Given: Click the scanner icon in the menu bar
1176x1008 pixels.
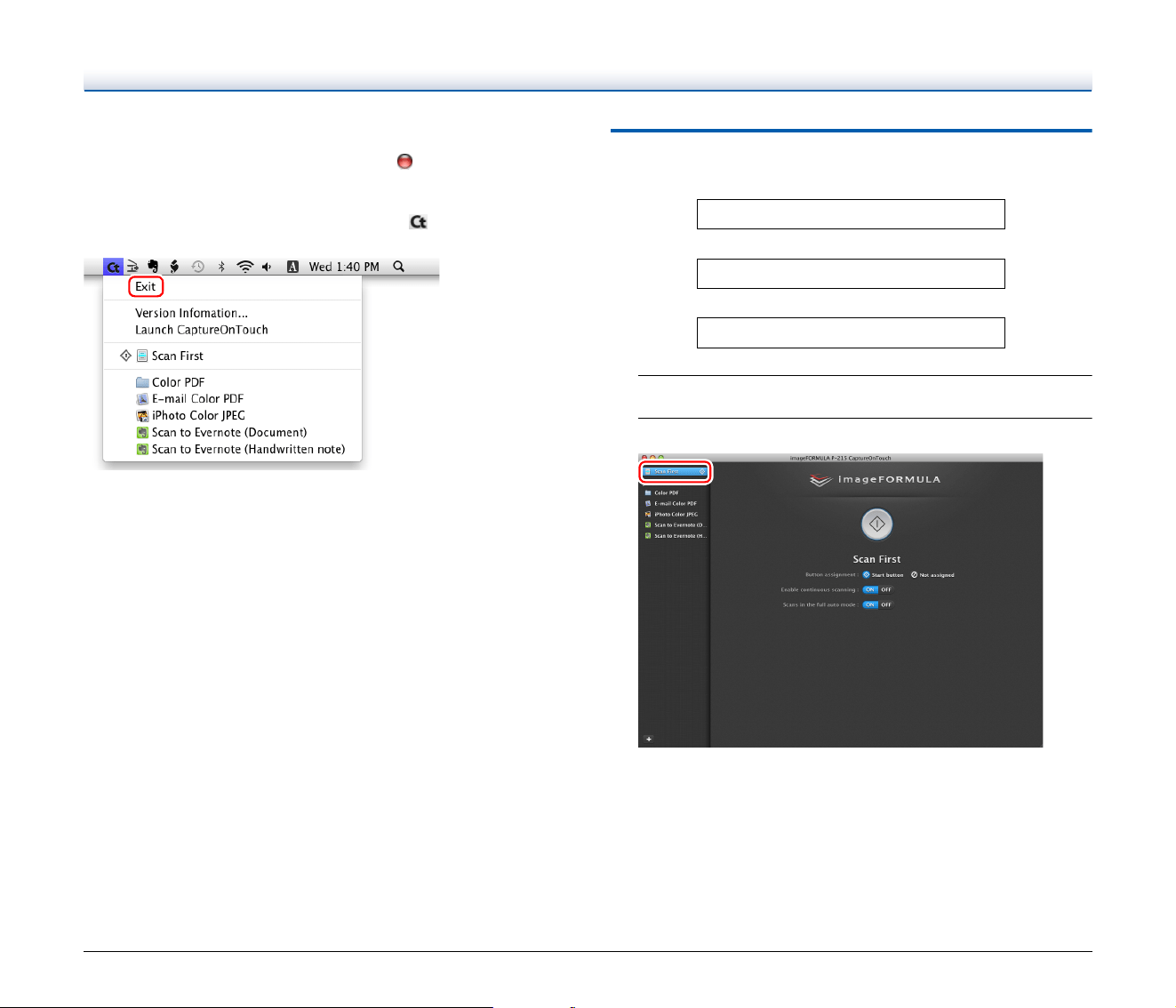Looking at the screenshot, I should coord(132,267).
